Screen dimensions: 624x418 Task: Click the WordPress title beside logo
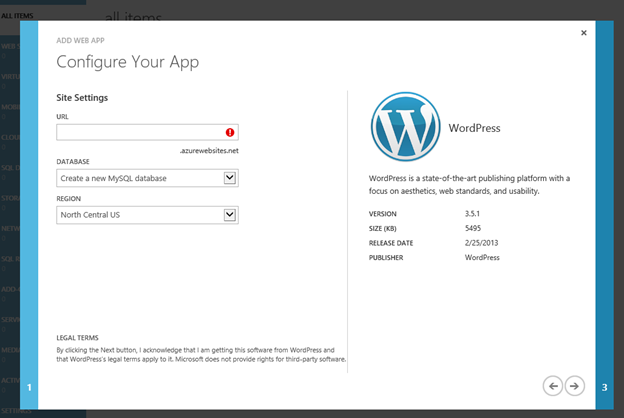coord(474,128)
